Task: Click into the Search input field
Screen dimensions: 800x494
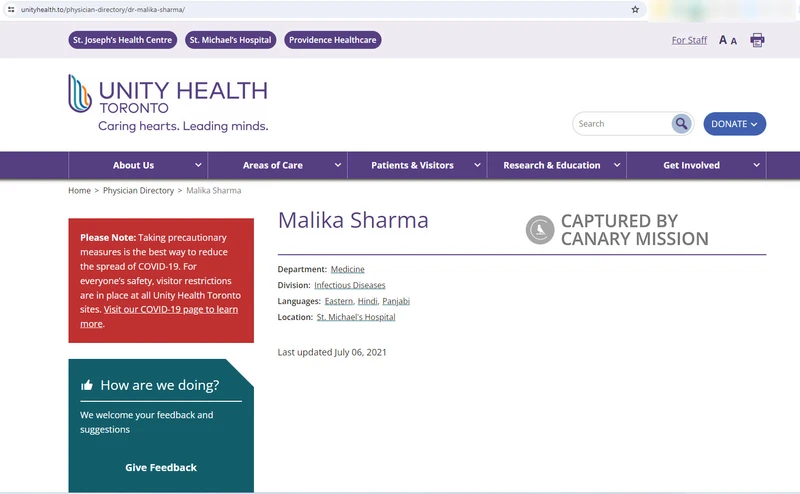Action: (622, 124)
